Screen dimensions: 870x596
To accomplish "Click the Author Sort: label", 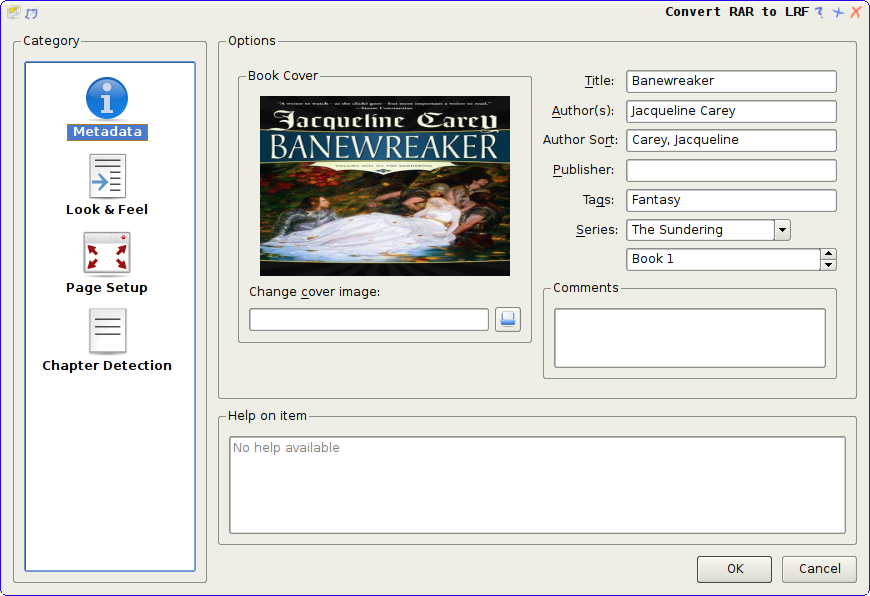I will pos(580,140).
